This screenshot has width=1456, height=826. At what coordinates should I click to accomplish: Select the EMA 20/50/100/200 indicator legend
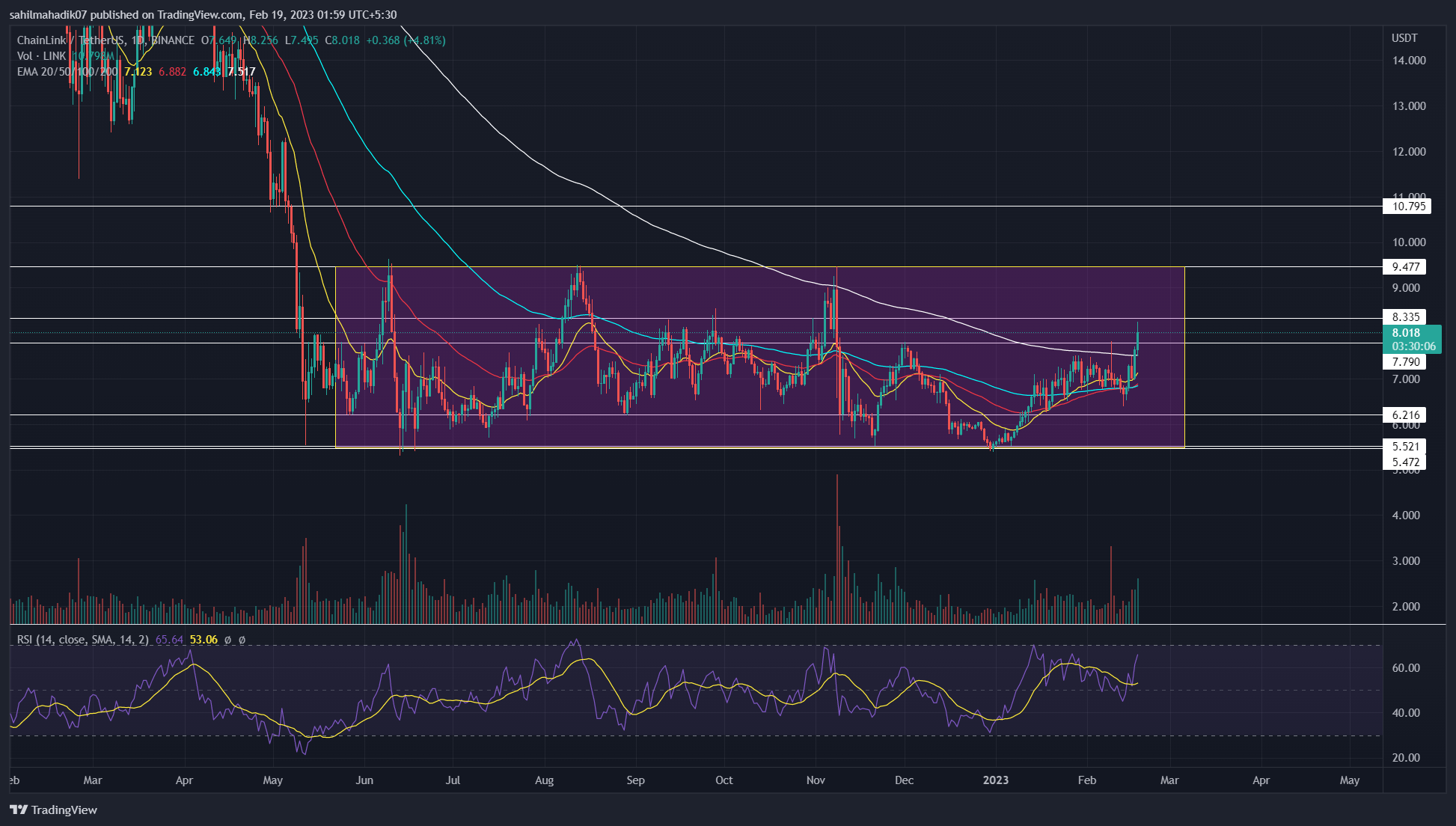68,72
